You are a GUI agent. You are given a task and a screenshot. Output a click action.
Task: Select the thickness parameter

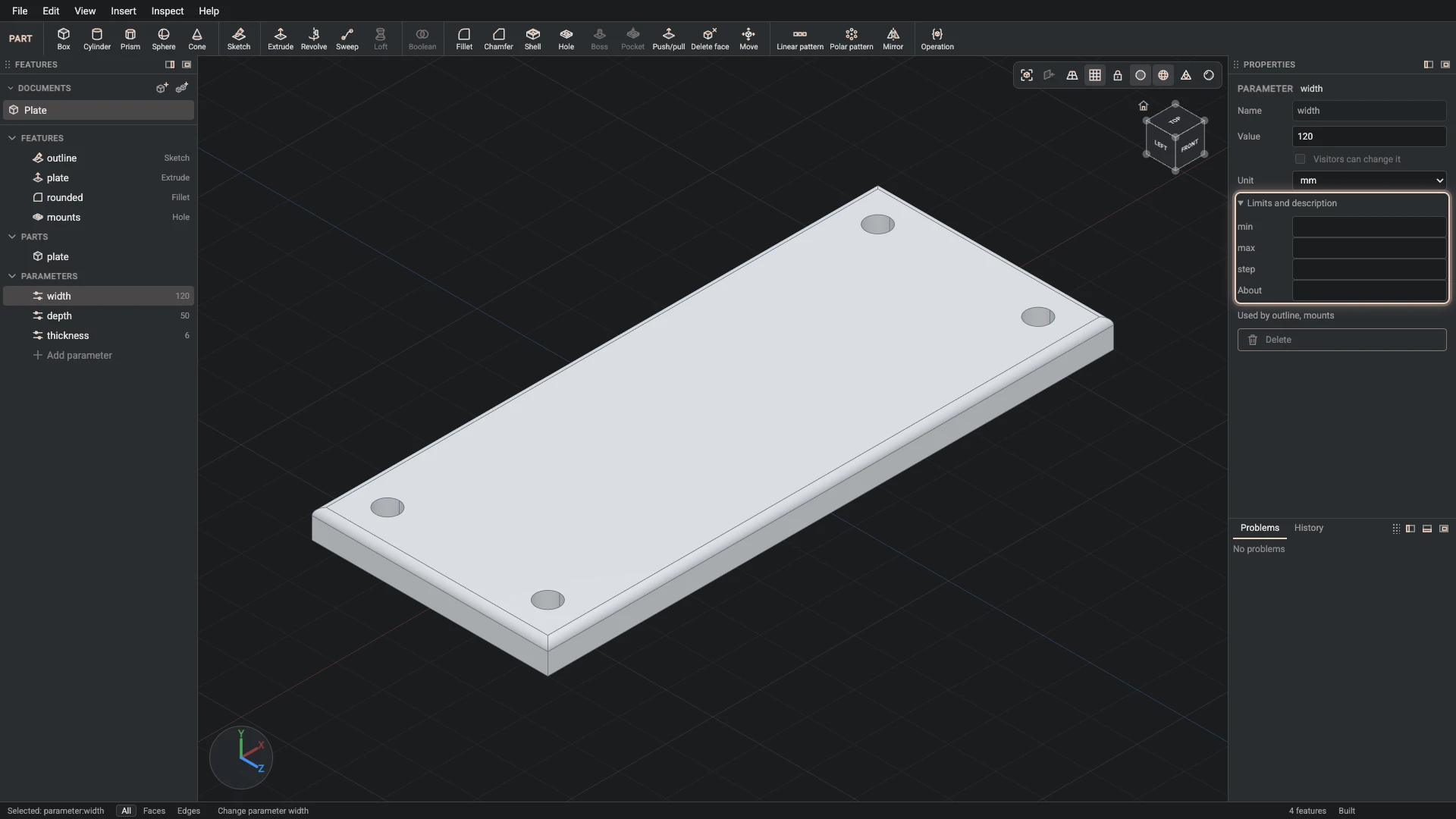pyautogui.click(x=99, y=335)
